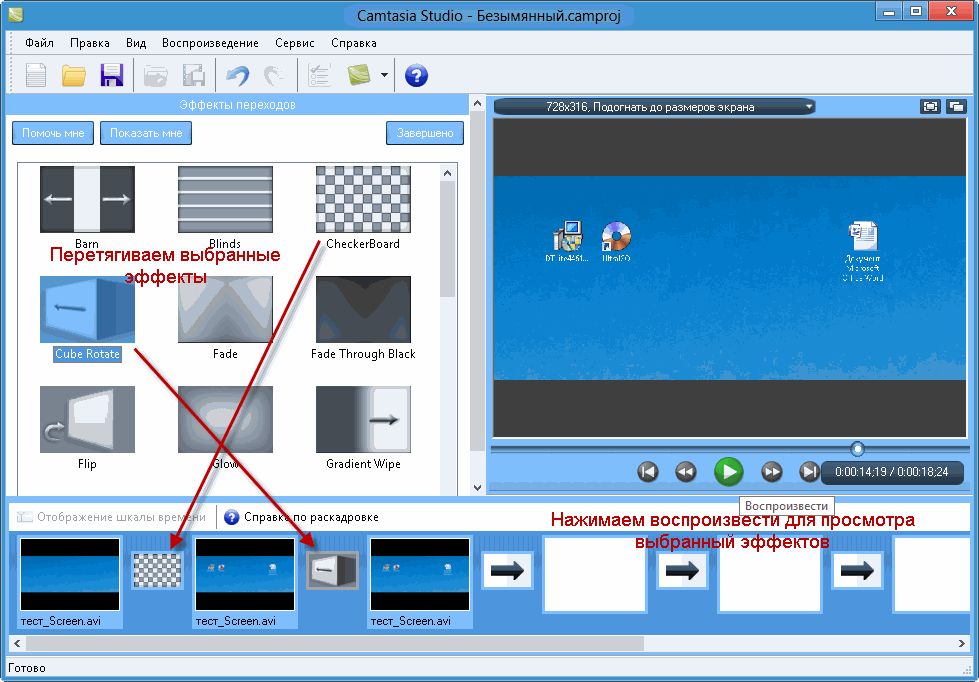Click the green play button

pyautogui.click(x=729, y=472)
